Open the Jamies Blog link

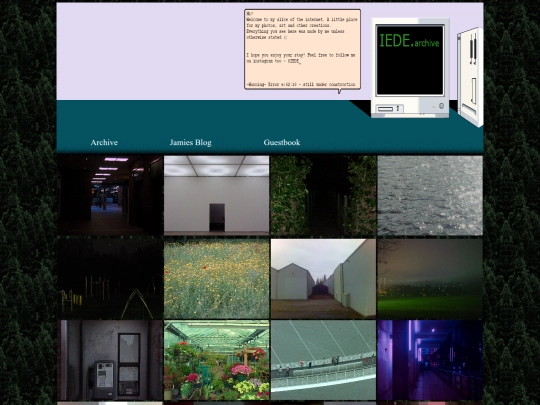[190, 142]
